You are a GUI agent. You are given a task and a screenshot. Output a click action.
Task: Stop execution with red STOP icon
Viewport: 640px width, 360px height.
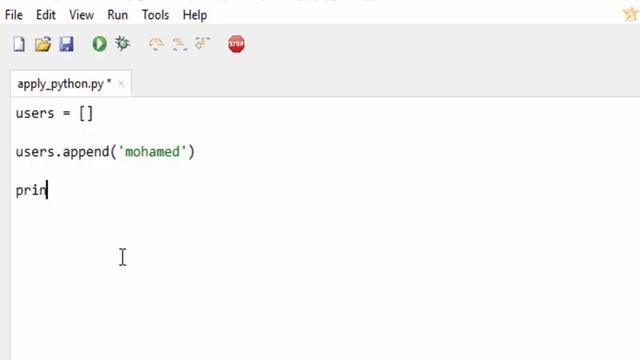pyautogui.click(x=236, y=44)
